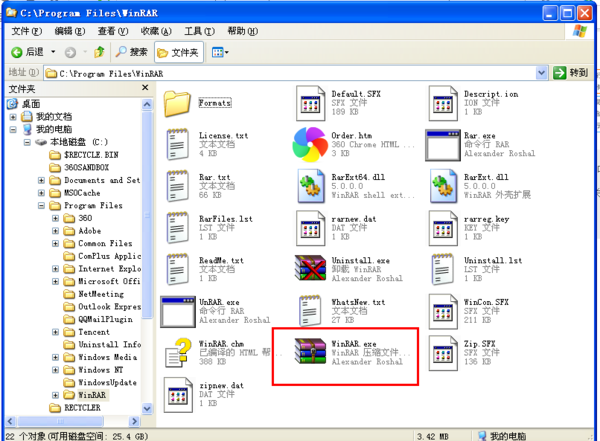Select the Uninstall.exe icon
The width and height of the screenshot is (600, 441).
tap(310, 268)
